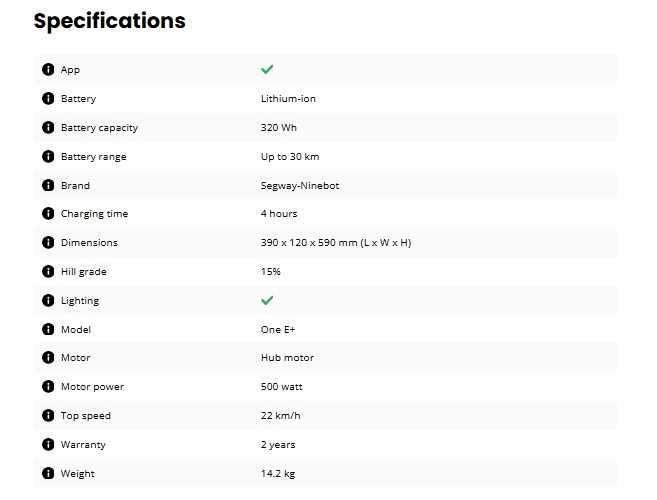
Task: Click the Dimensions info icon
Action: (x=48, y=242)
